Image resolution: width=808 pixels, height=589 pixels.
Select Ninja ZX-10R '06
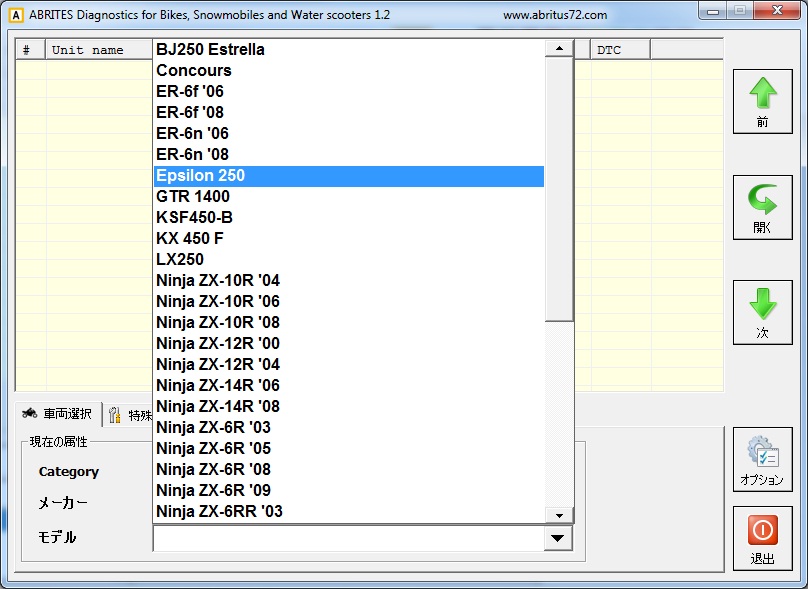[349, 301]
